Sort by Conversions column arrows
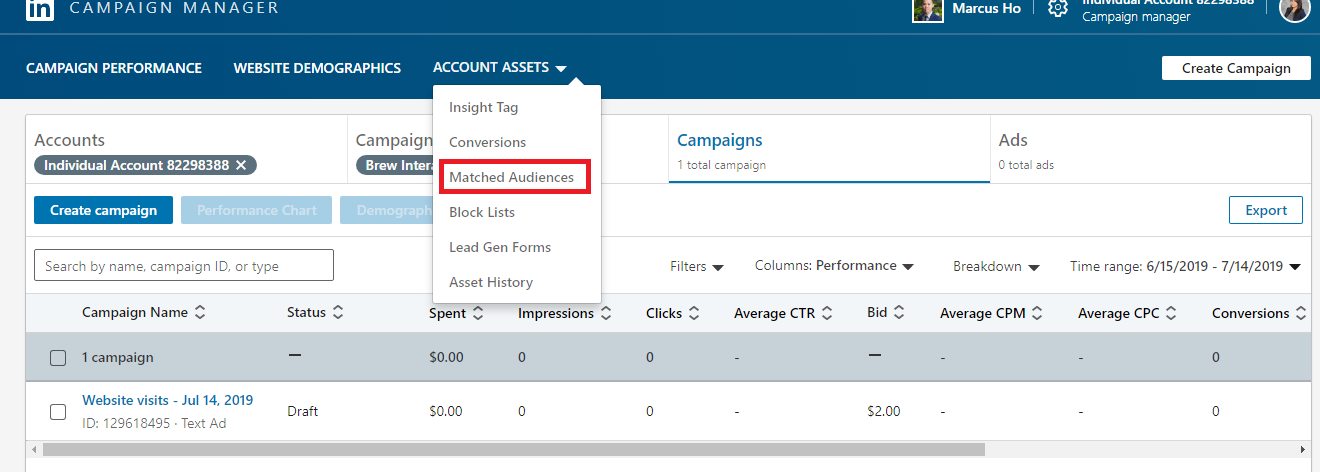This screenshot has width=1320, height=472. [x=1301, y=313]
